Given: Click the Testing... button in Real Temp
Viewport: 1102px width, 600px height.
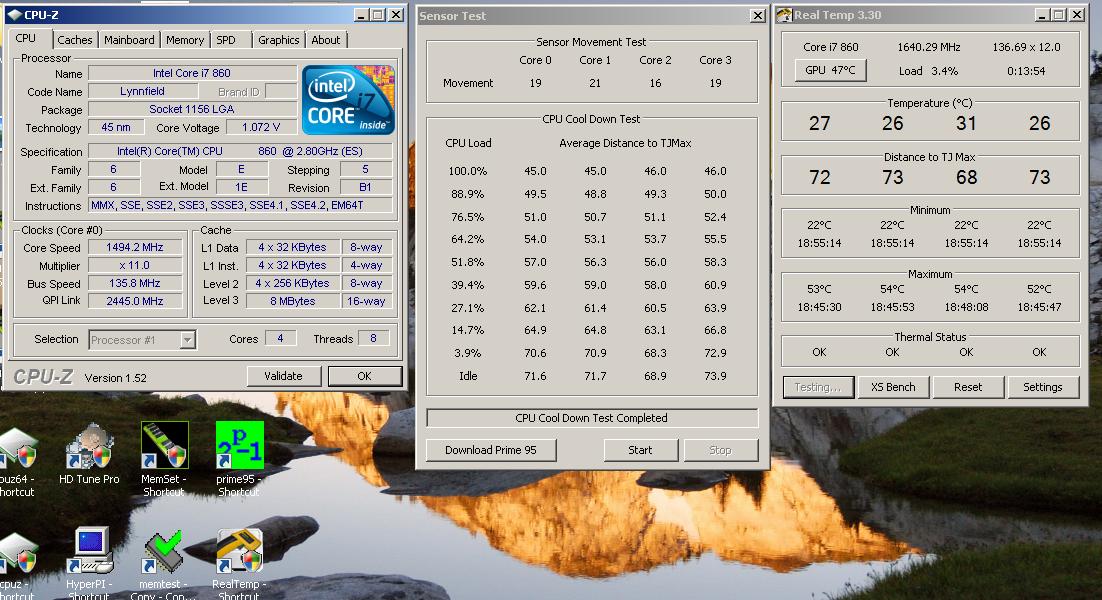Looking at the screenshot, I should click(x=818, y=387).
